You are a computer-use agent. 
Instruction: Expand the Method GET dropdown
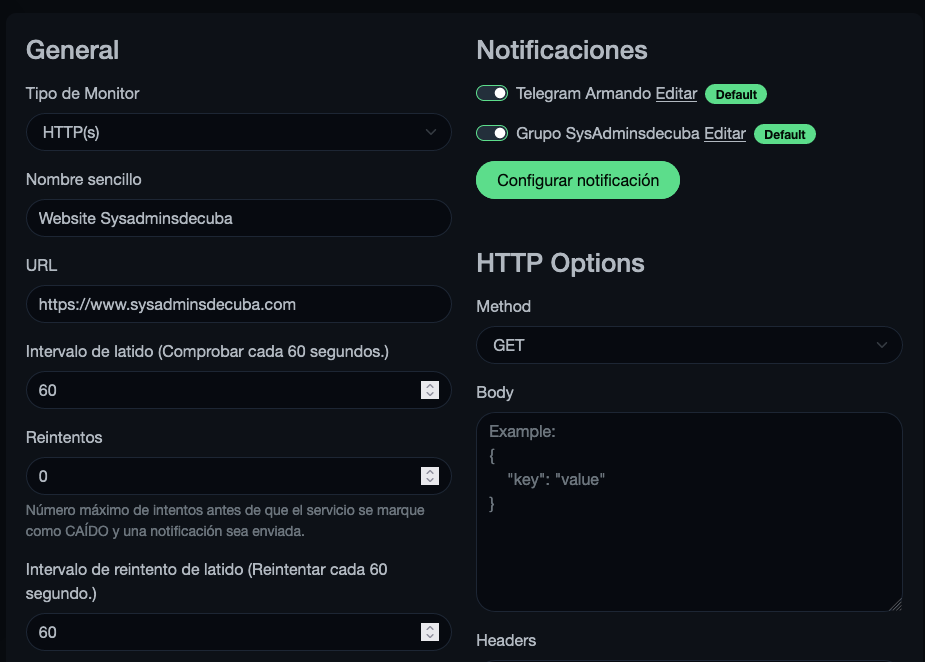tap(689, 345)
